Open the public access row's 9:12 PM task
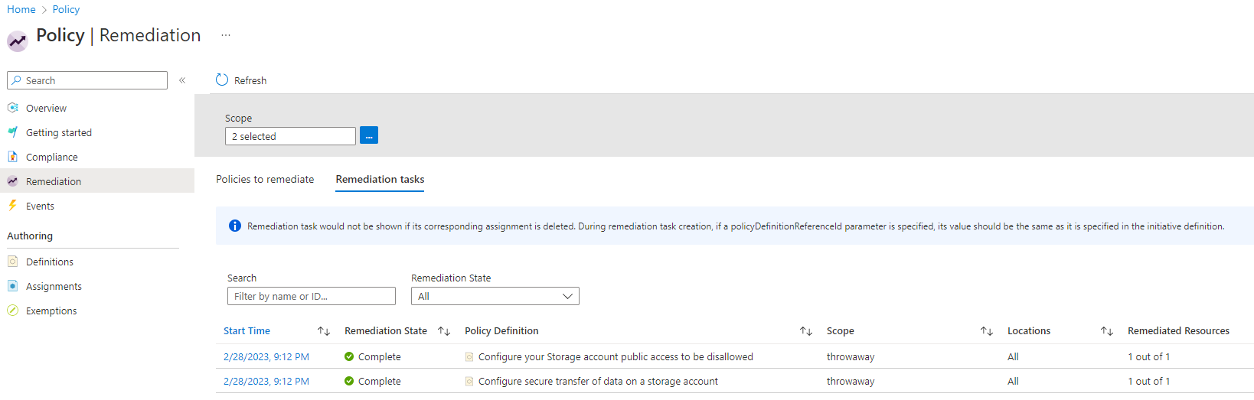The image size is (1254, 400). 266,356
